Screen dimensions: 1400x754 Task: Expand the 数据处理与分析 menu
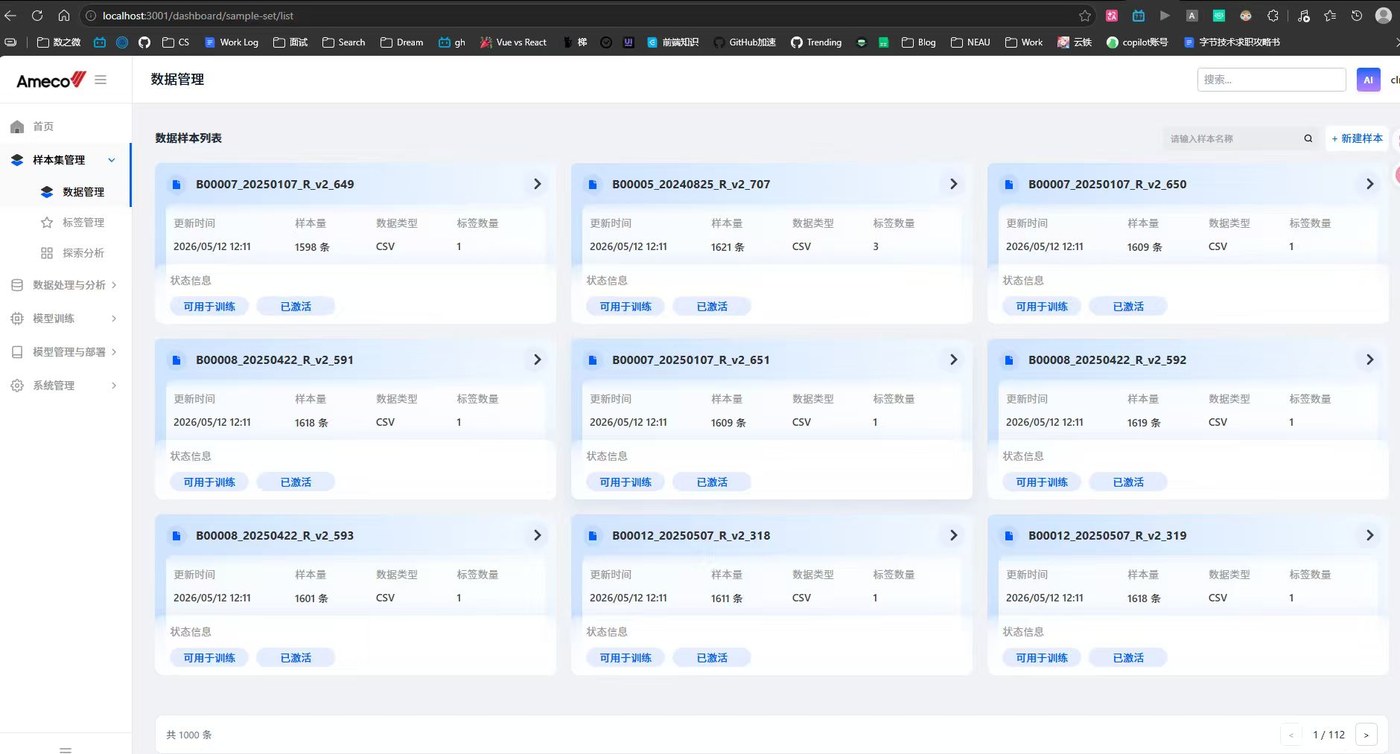tap(65, 285)
